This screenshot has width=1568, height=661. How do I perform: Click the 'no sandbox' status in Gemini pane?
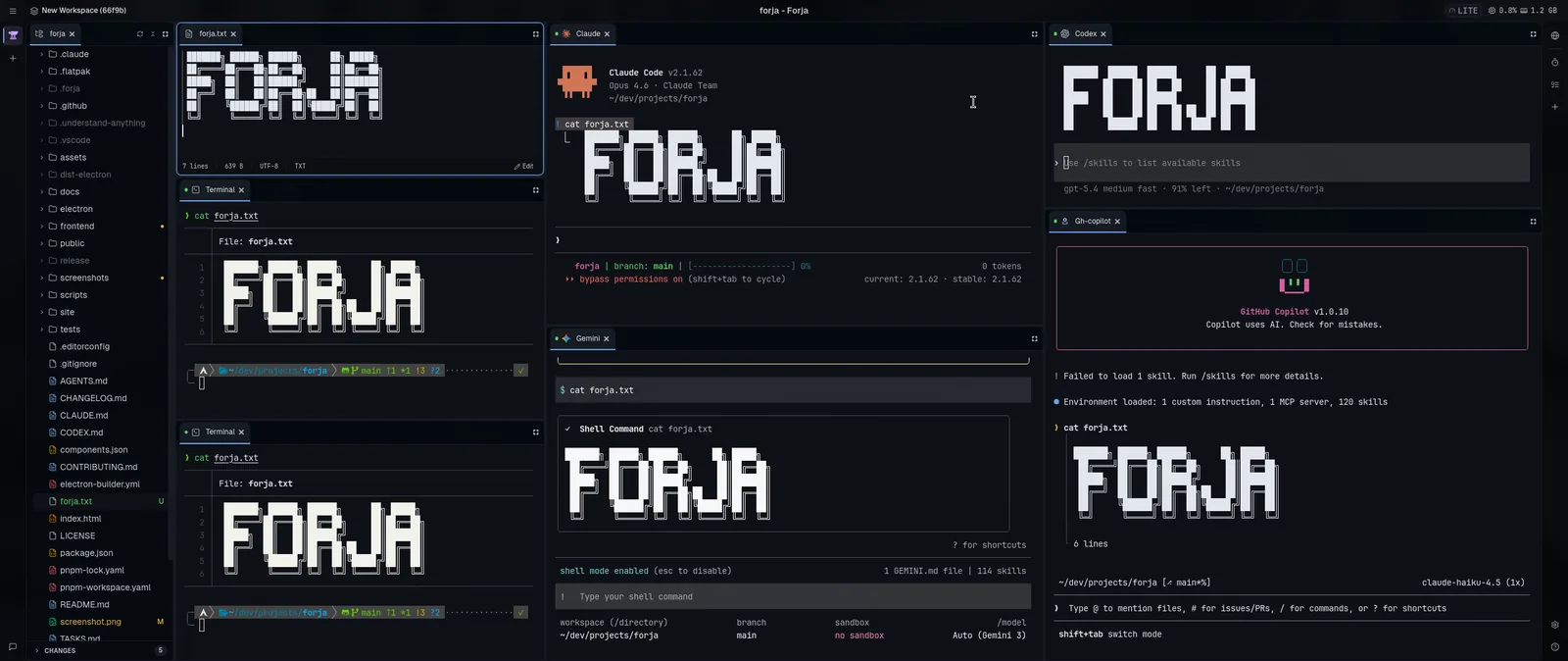click(x=859, y=636)
